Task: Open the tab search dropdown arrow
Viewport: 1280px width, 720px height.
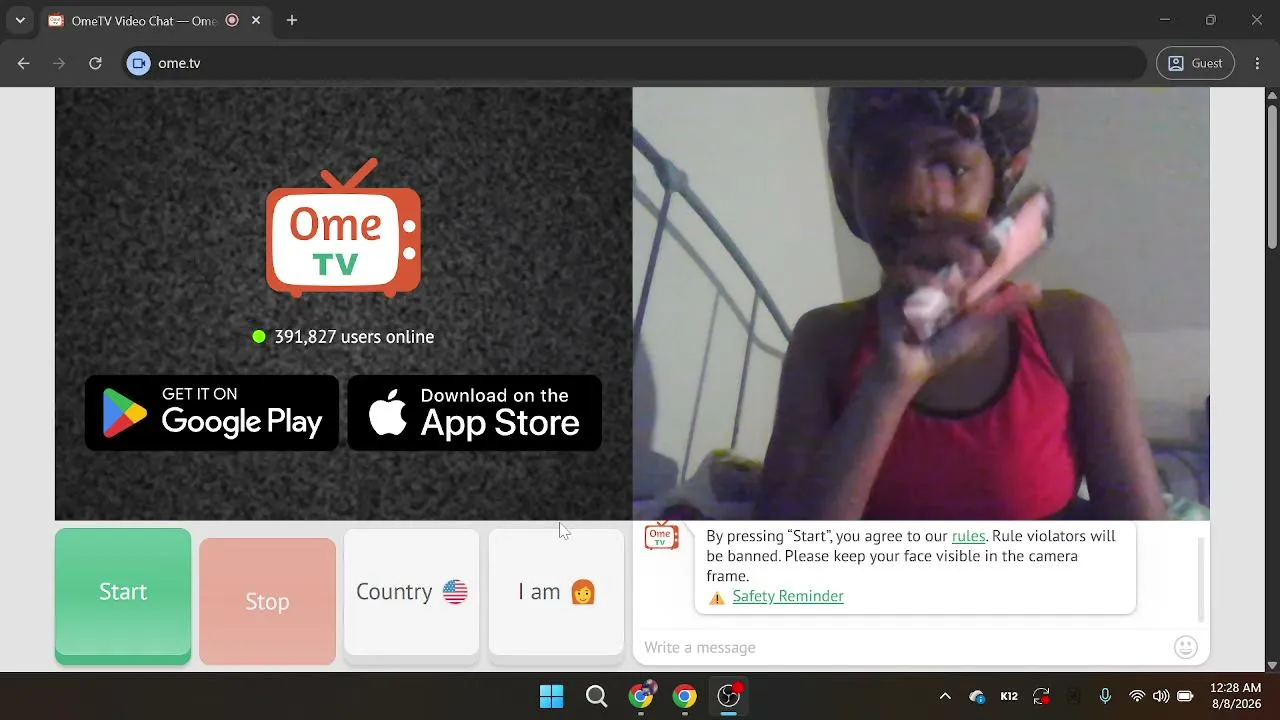Action: coord(20,20)
